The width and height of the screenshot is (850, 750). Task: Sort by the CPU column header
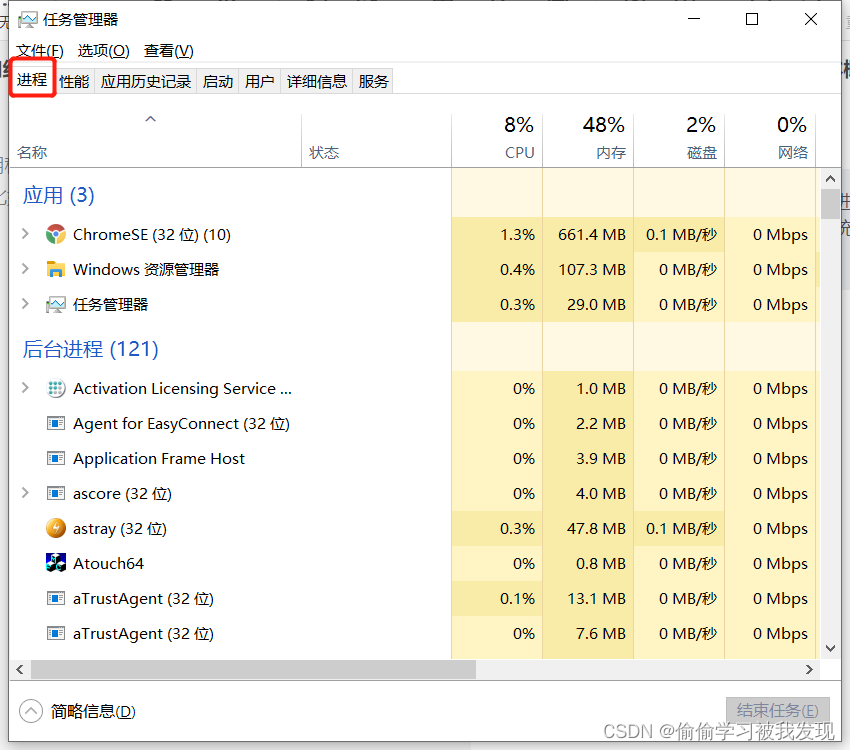click(x=497, y=140)
